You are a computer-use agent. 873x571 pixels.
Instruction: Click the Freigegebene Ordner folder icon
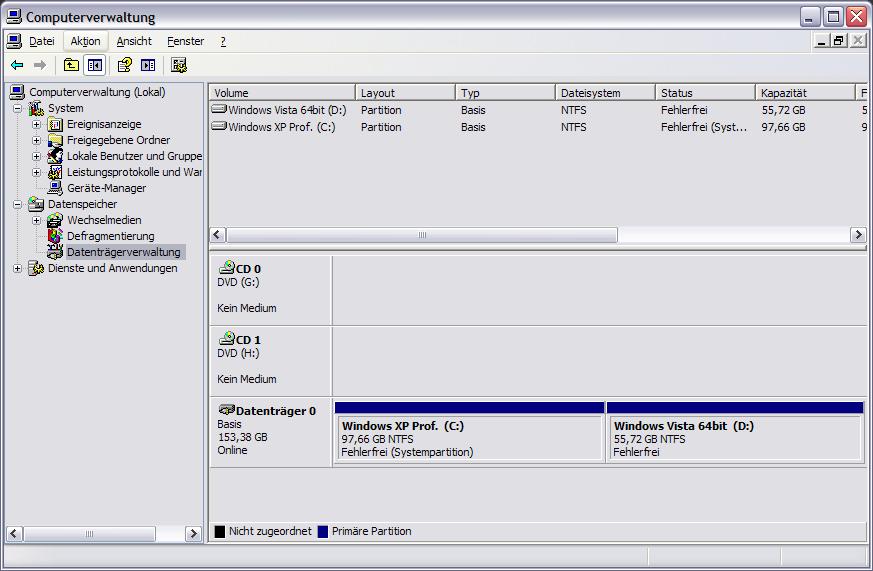55,140
